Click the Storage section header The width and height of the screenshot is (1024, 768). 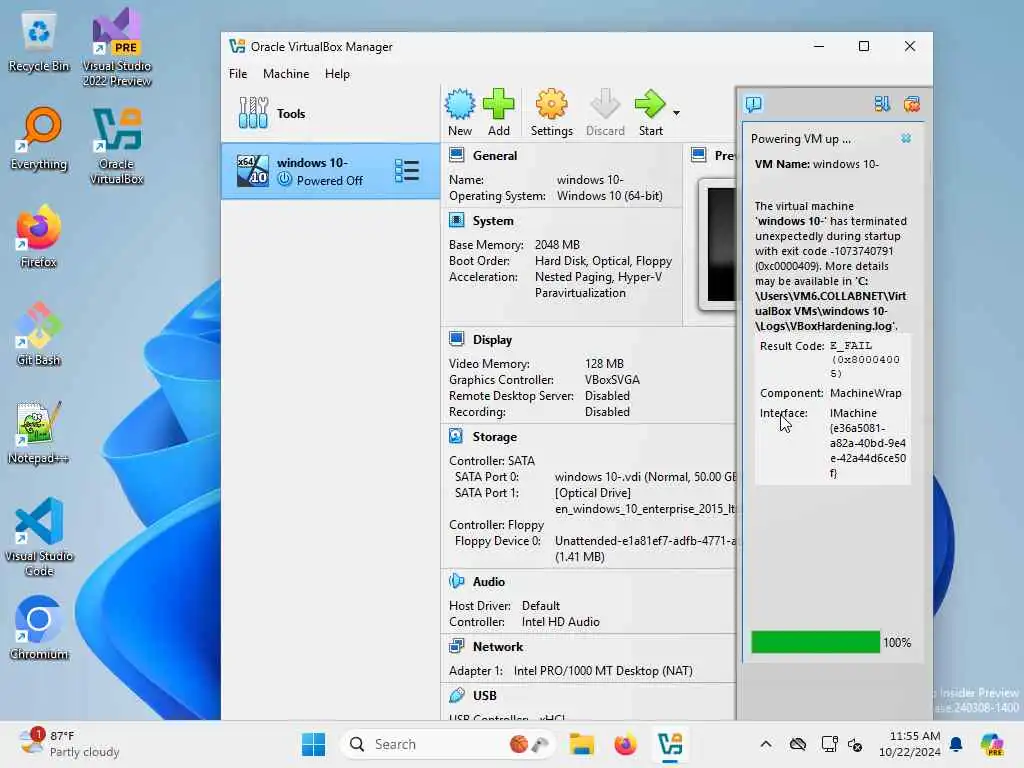coord(494,436)
